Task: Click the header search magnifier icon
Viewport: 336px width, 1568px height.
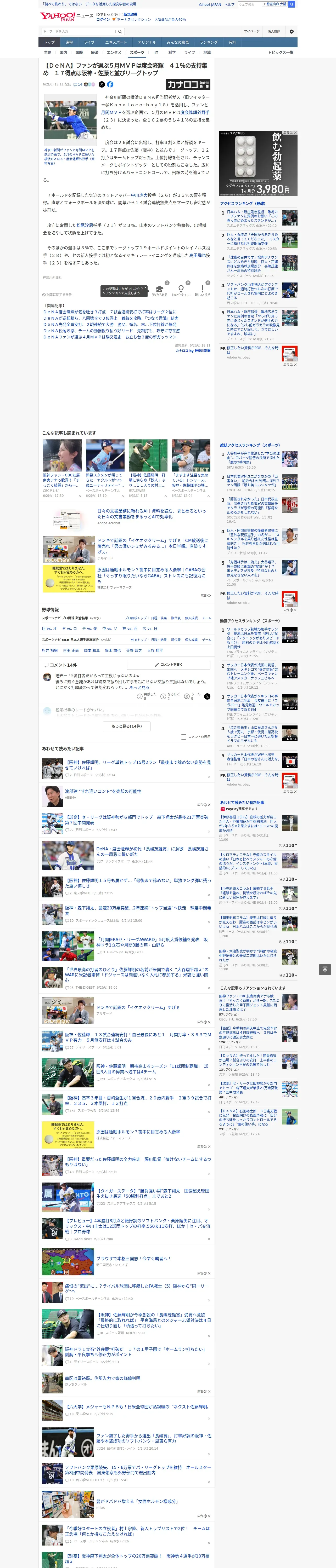Action: tap(120, 31)
